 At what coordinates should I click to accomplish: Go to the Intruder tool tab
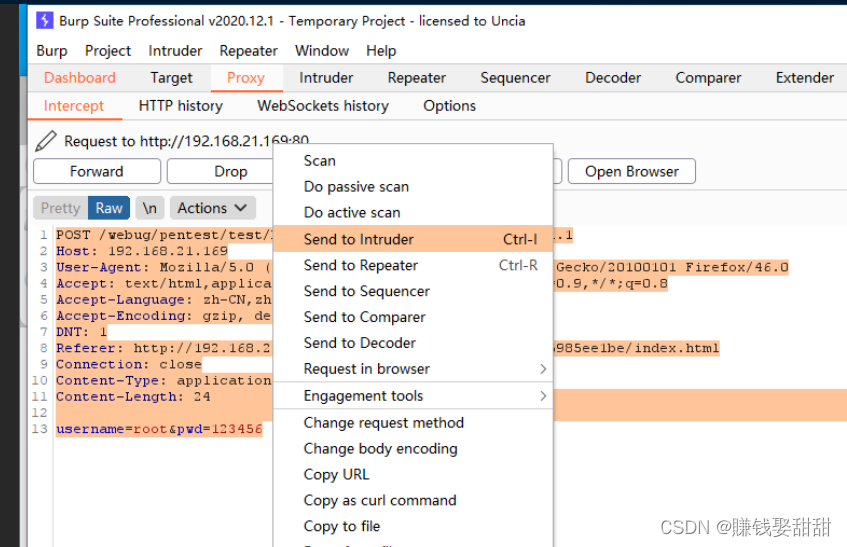pyautogui.click(x=326, y=78)
